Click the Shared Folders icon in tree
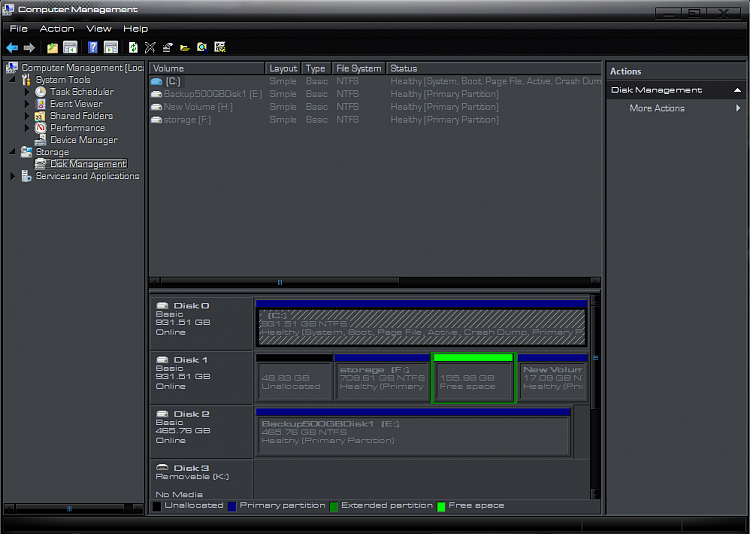Screen dimensions: 750x534 click(x=41, y=116)
